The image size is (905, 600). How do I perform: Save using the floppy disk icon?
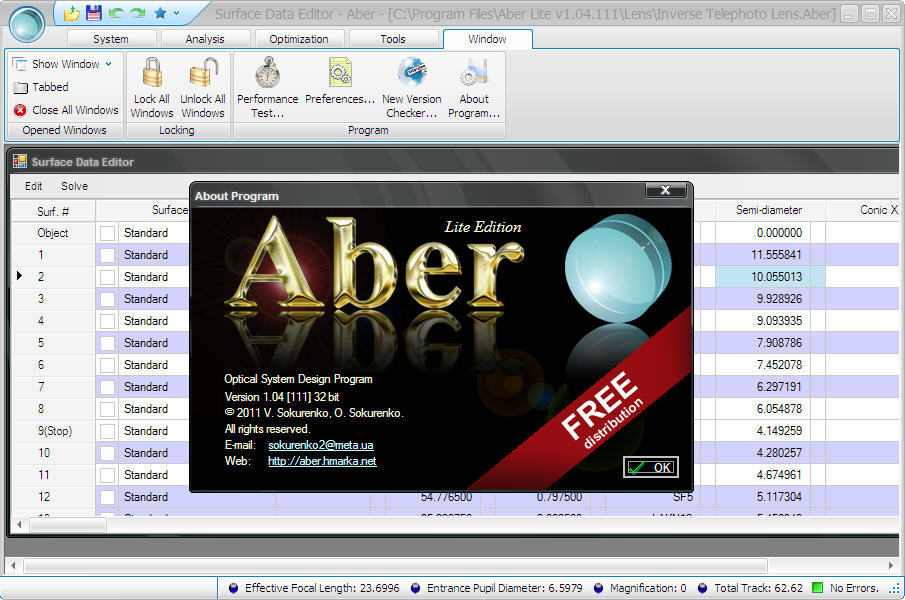(x=94, y=13)
